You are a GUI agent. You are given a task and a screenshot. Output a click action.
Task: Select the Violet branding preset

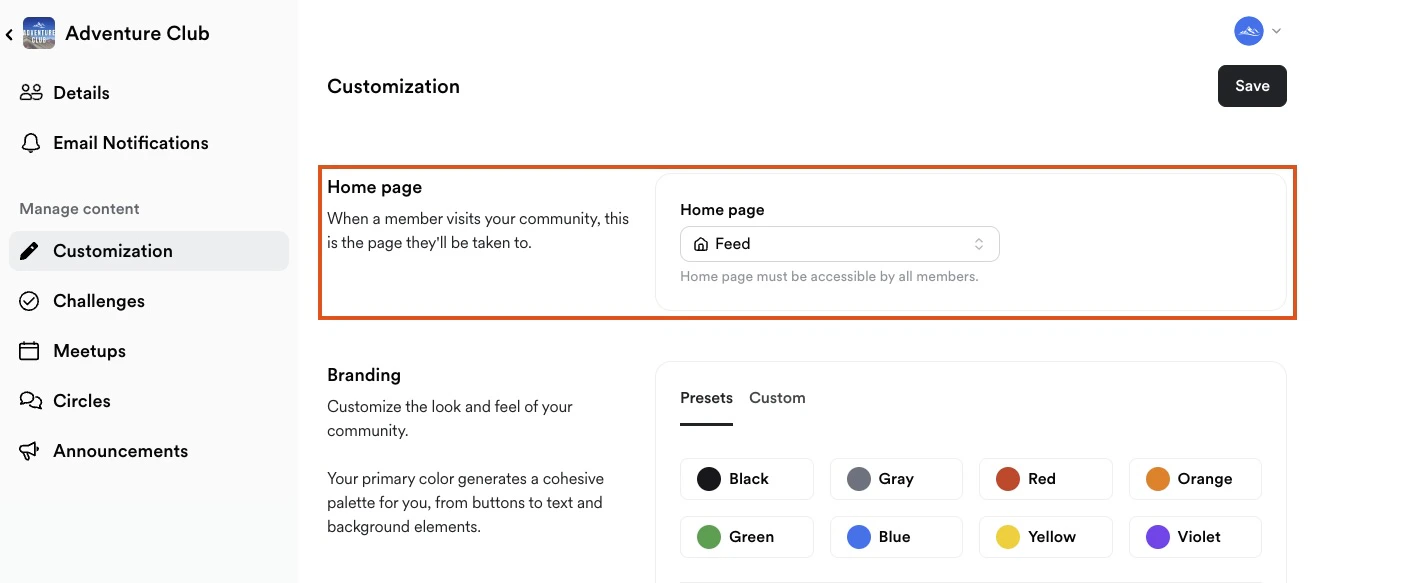point(1195,536)
